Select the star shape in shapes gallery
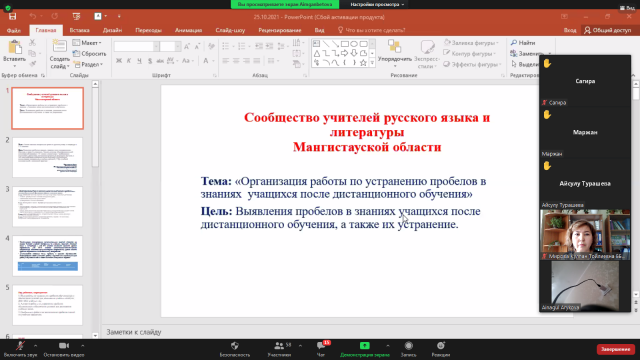640x360 pixels. 363,62
